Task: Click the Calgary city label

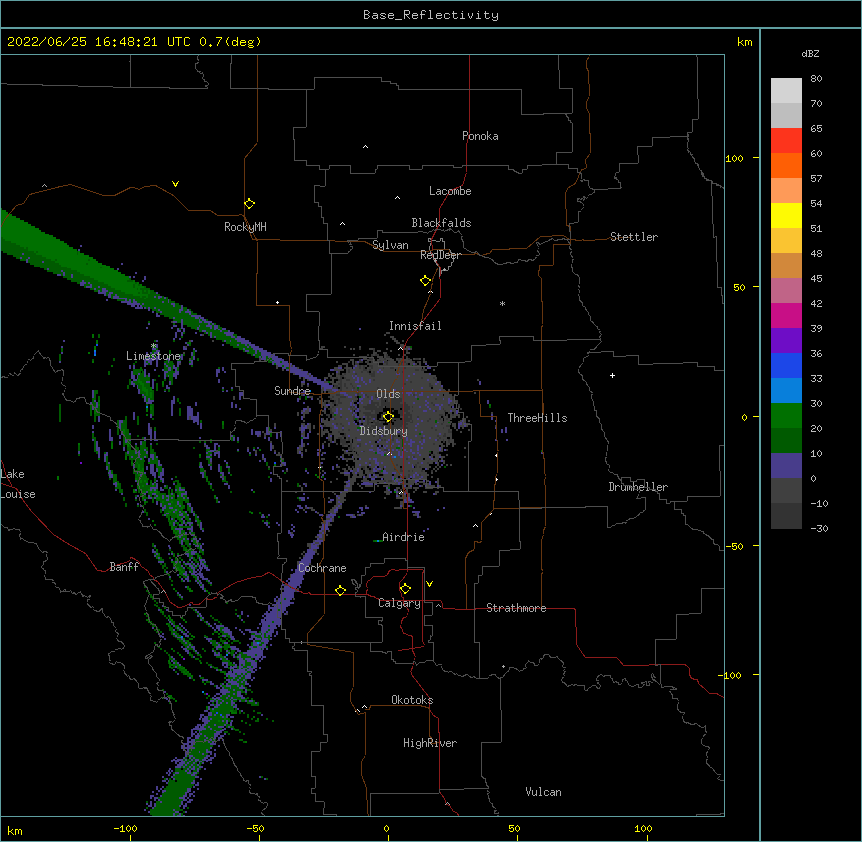Action: point(399,603)
